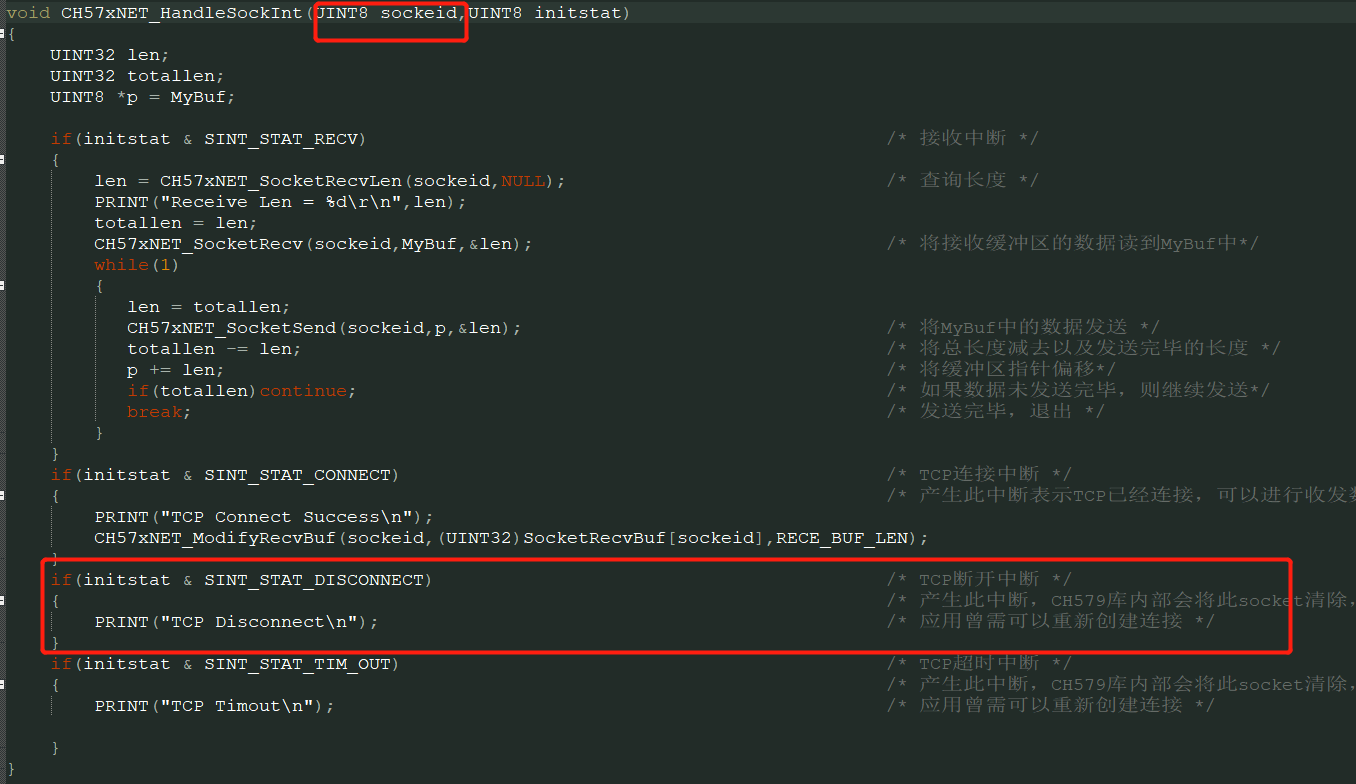The width and height of the screenshot is (1356, 784).
Task: Select the UINT8 sockeid parameter highlighted in red
Action: tap(390, 13)
